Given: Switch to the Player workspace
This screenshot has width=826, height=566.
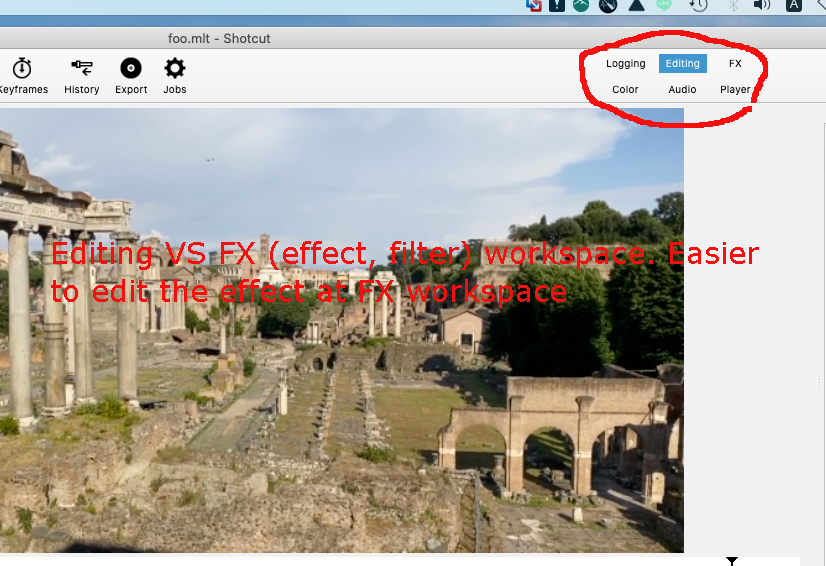Looking at the screenshot, I should 735,90.
